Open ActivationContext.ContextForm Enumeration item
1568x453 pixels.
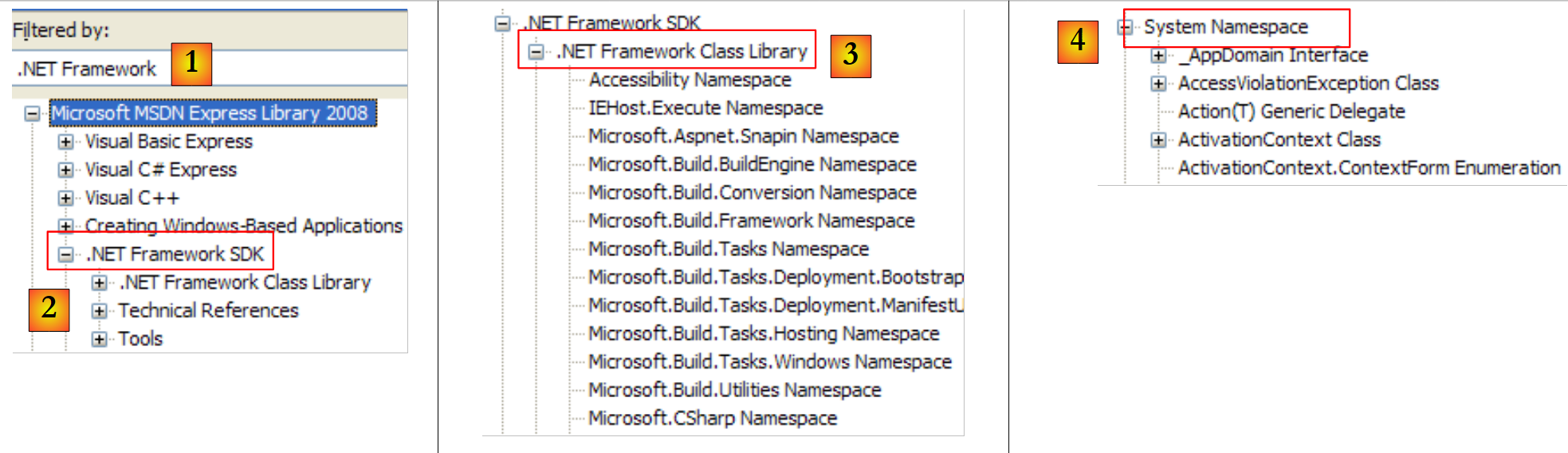coord(1369,168)
